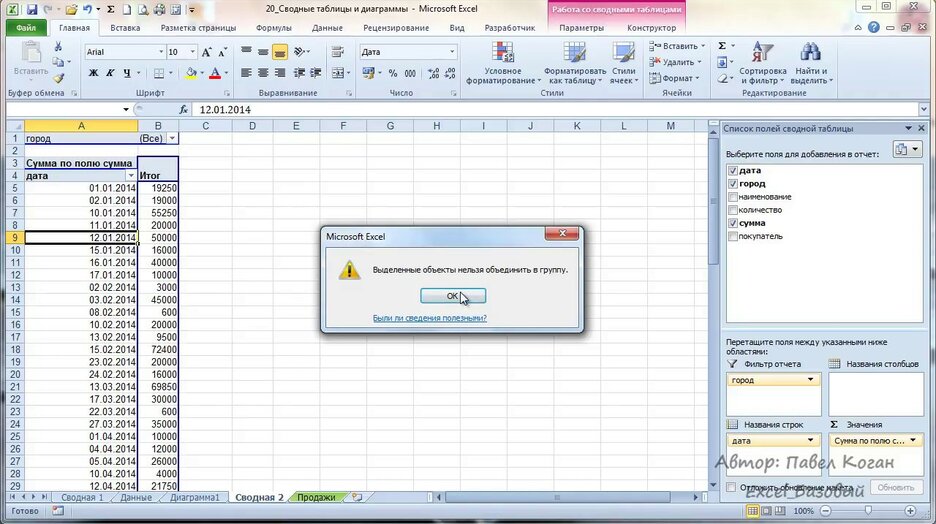
Task: Click the Вставить cells button
Action: (x=678, y=46)
